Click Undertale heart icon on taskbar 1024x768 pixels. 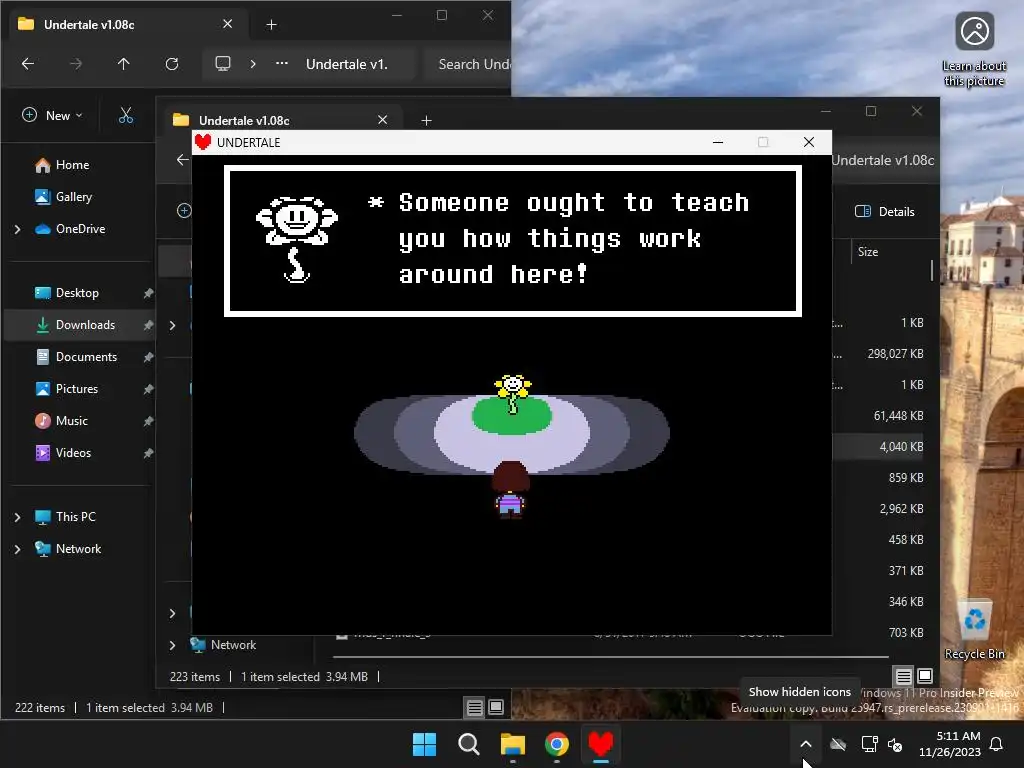pos(601,744)
